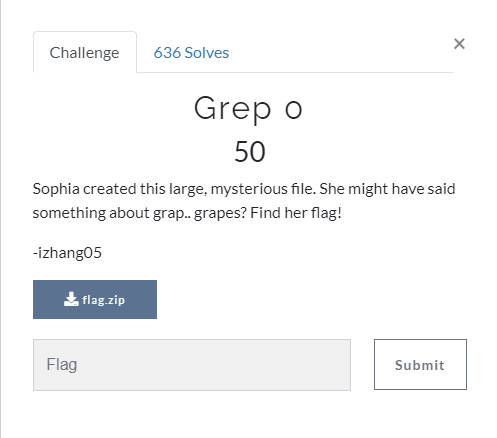
Task: Click the author name -izhang05
Action: click(67, 253)
